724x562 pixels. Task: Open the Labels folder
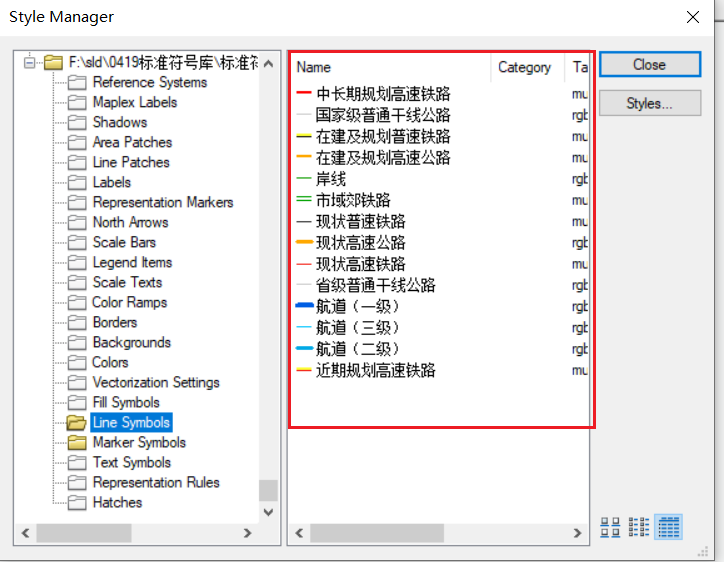click(x=112, y=182)
